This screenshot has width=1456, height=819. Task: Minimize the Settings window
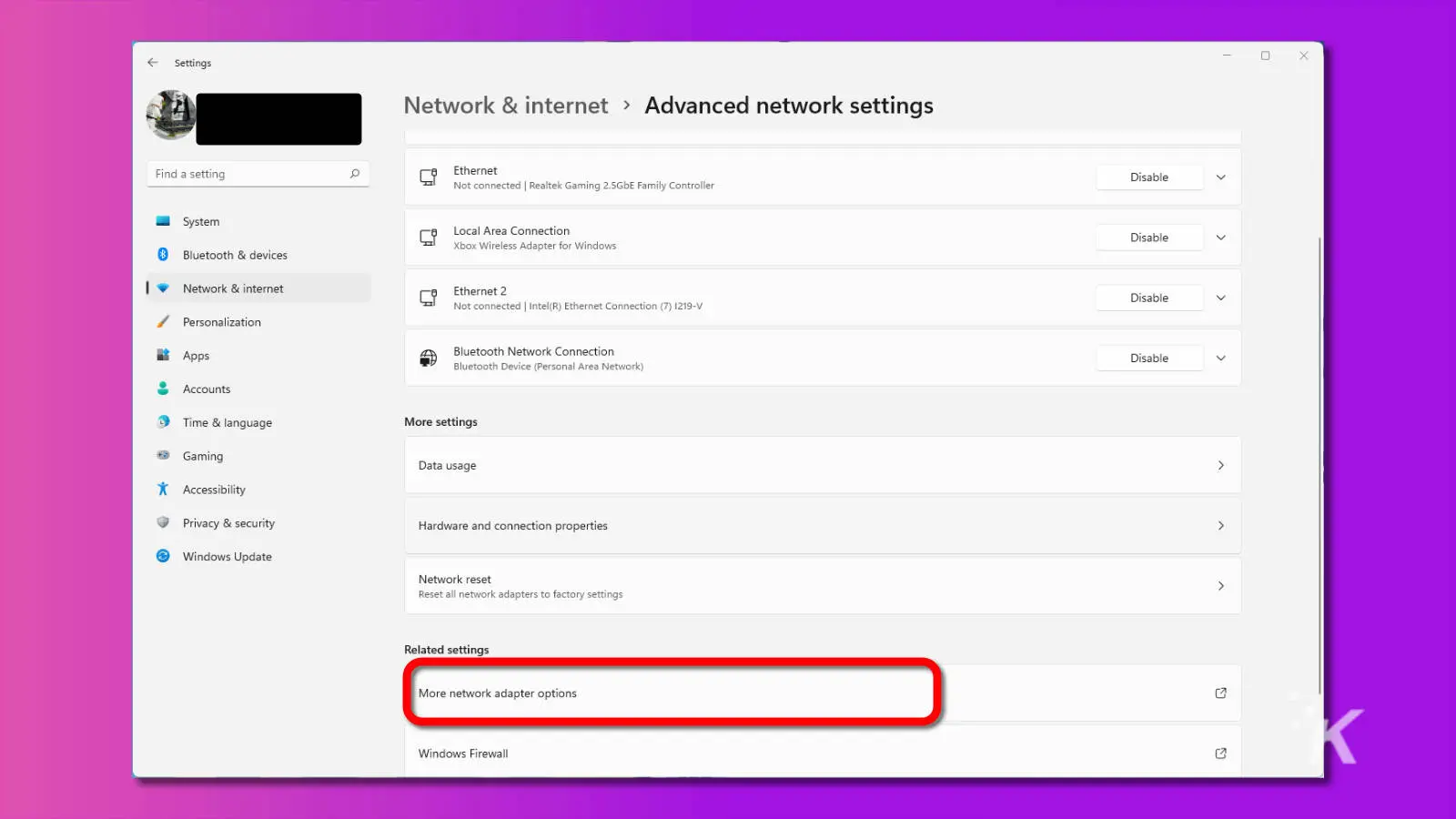[x=1227, y=56]
